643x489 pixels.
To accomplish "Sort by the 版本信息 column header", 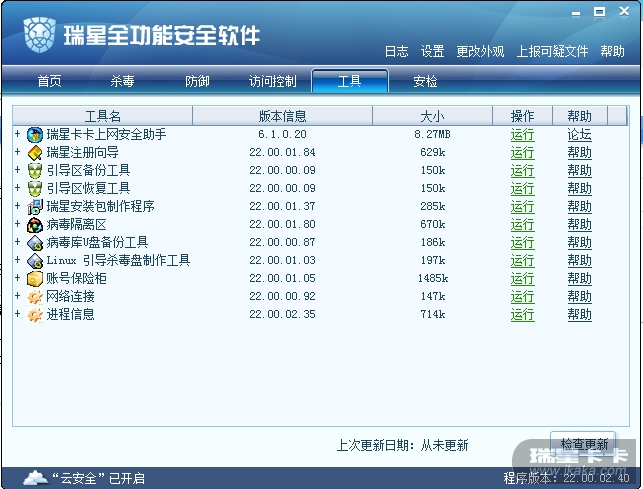I will [x=283, y=116].
